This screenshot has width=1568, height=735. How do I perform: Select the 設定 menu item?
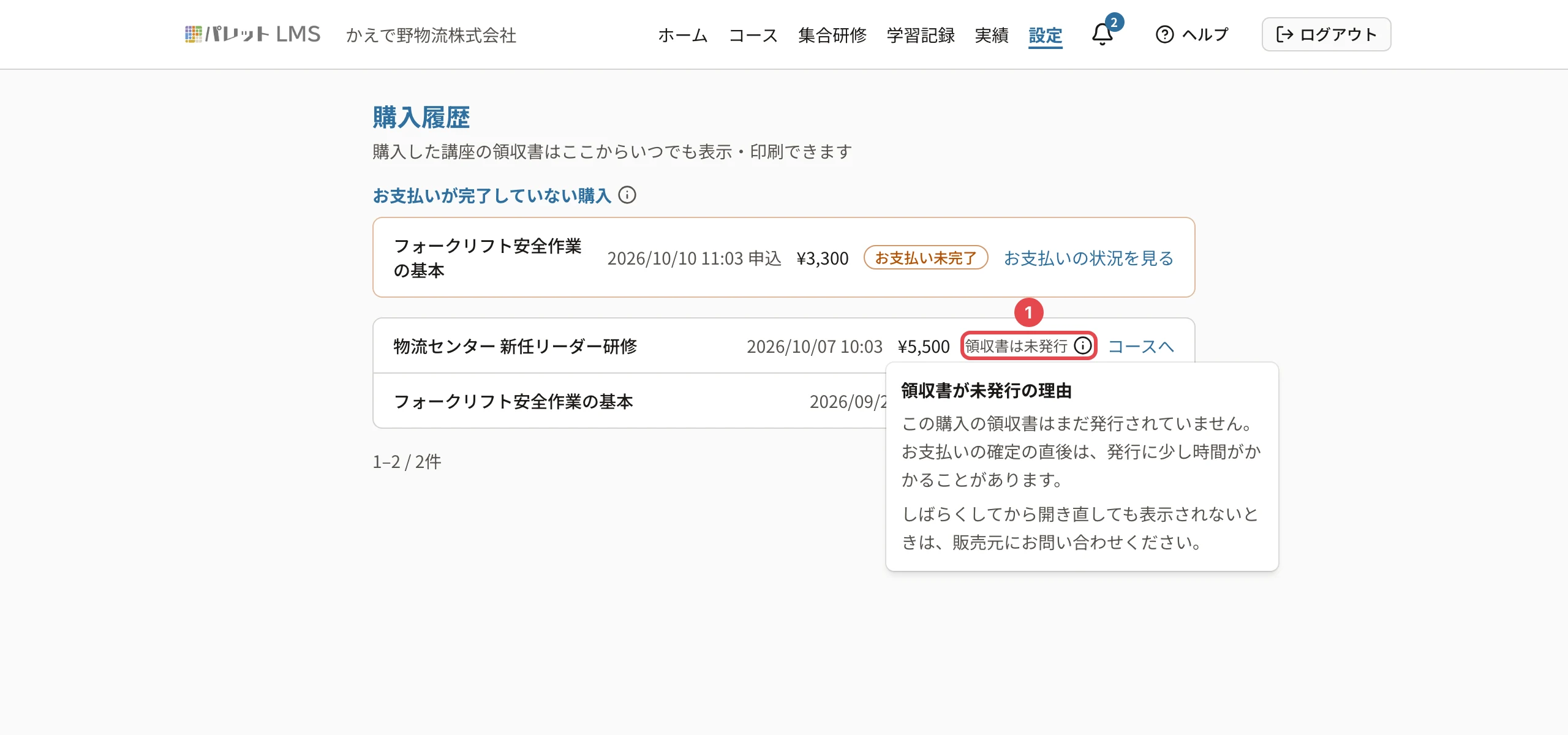click(1046, 35)
